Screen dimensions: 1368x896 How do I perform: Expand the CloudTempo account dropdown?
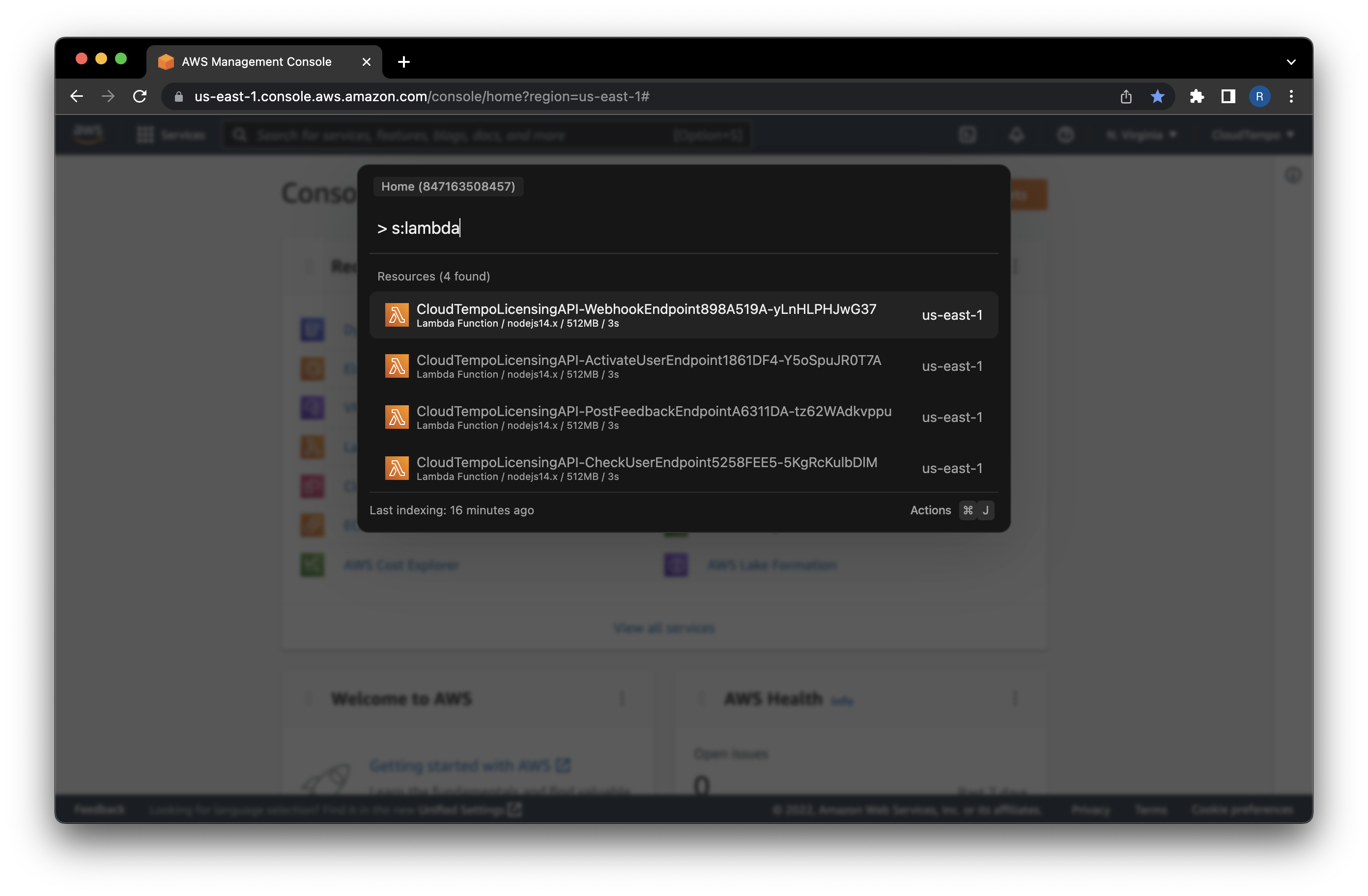coord(1253,135)
